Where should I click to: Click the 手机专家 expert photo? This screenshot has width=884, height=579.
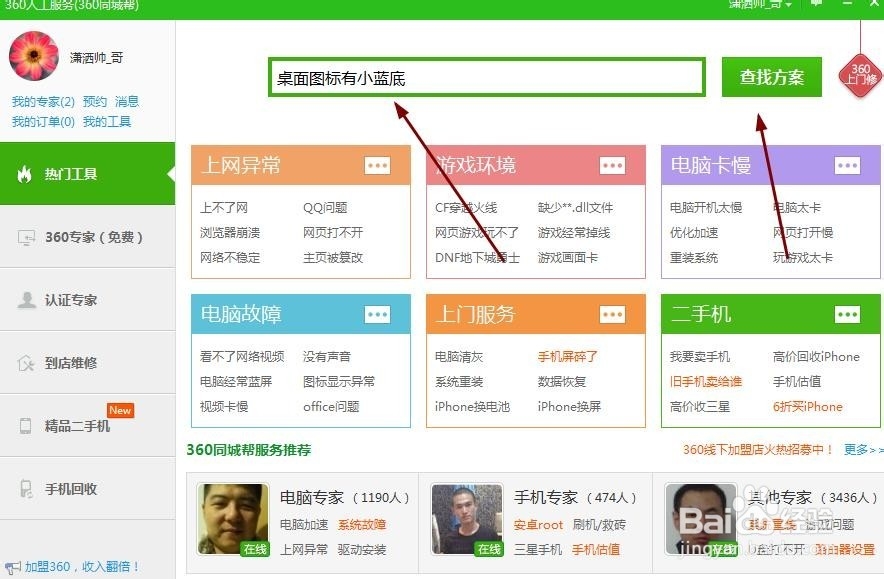467,519
